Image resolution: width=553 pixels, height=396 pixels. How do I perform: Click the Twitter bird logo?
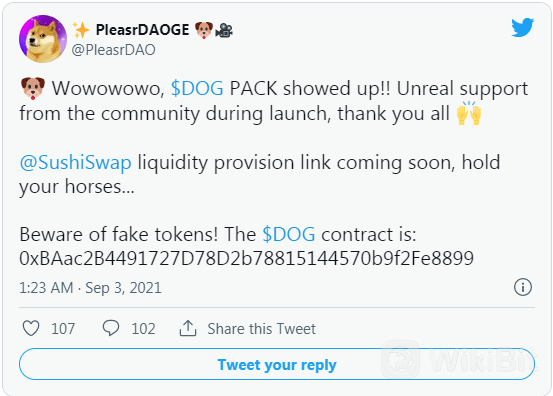[x=523, y=28]
